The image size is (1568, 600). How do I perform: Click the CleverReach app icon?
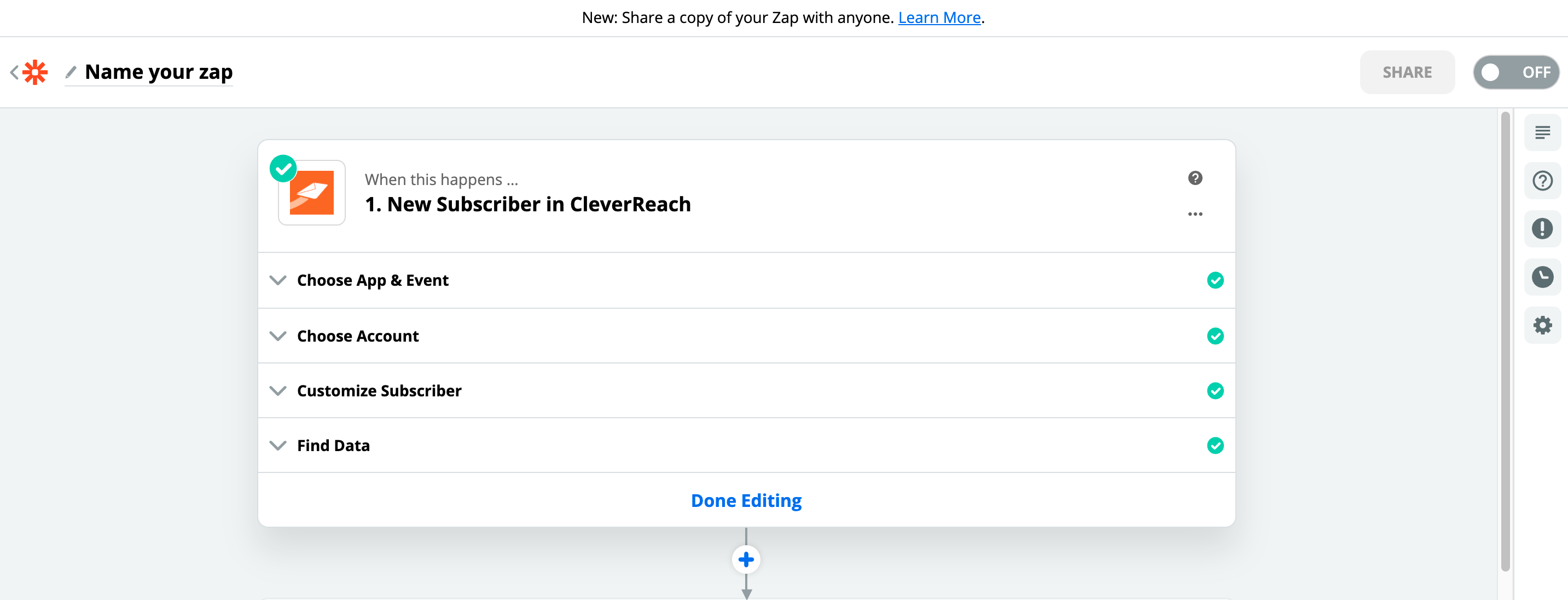(x=312, y=193)
